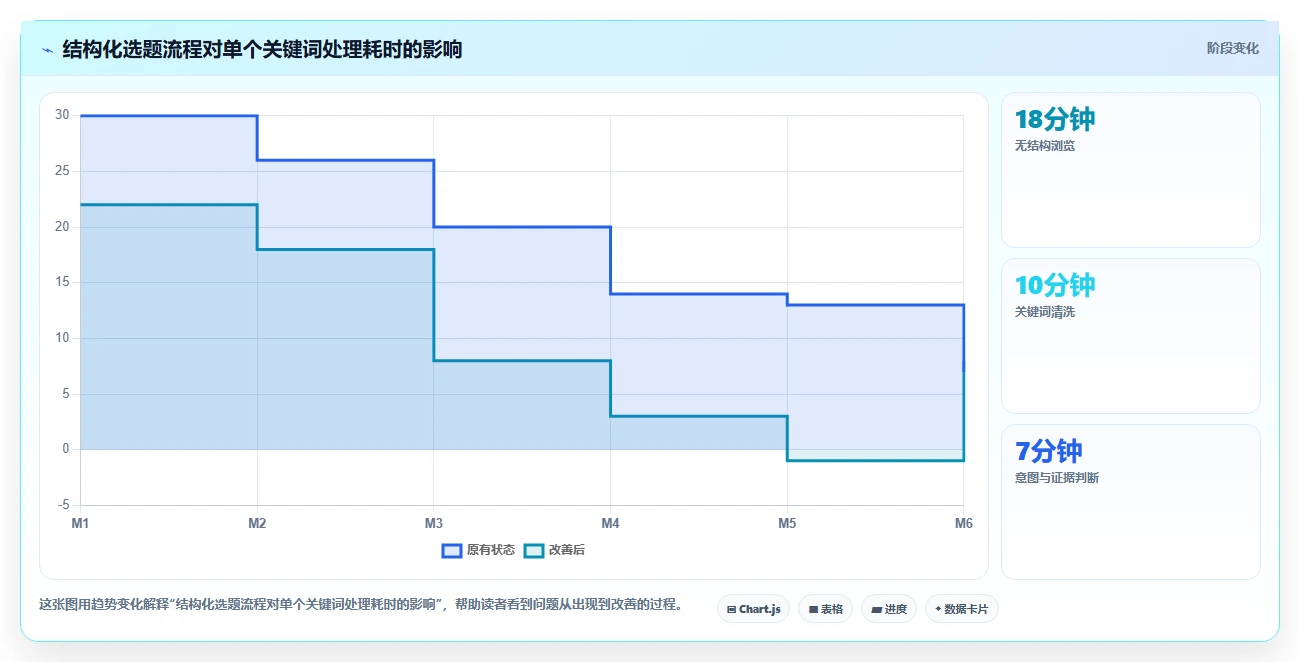Click the M6 x-axis label
Viewport: 1300px width, 662px height.
[963, 523]
